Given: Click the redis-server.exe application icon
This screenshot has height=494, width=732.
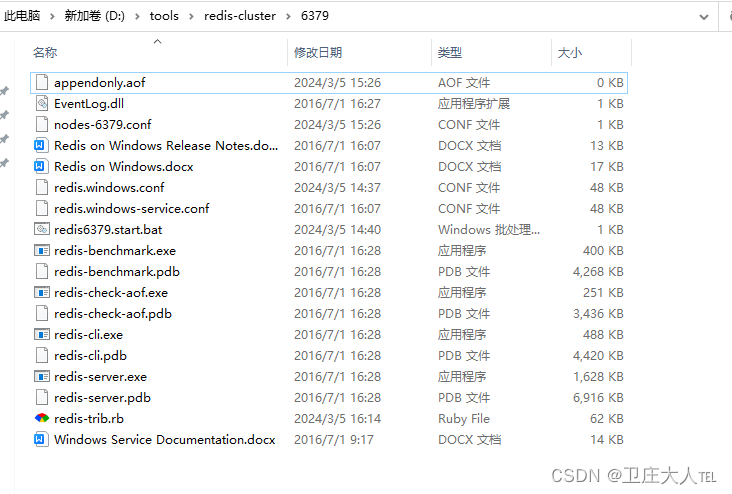Looking at the screenshot, I should click(42, 377).
